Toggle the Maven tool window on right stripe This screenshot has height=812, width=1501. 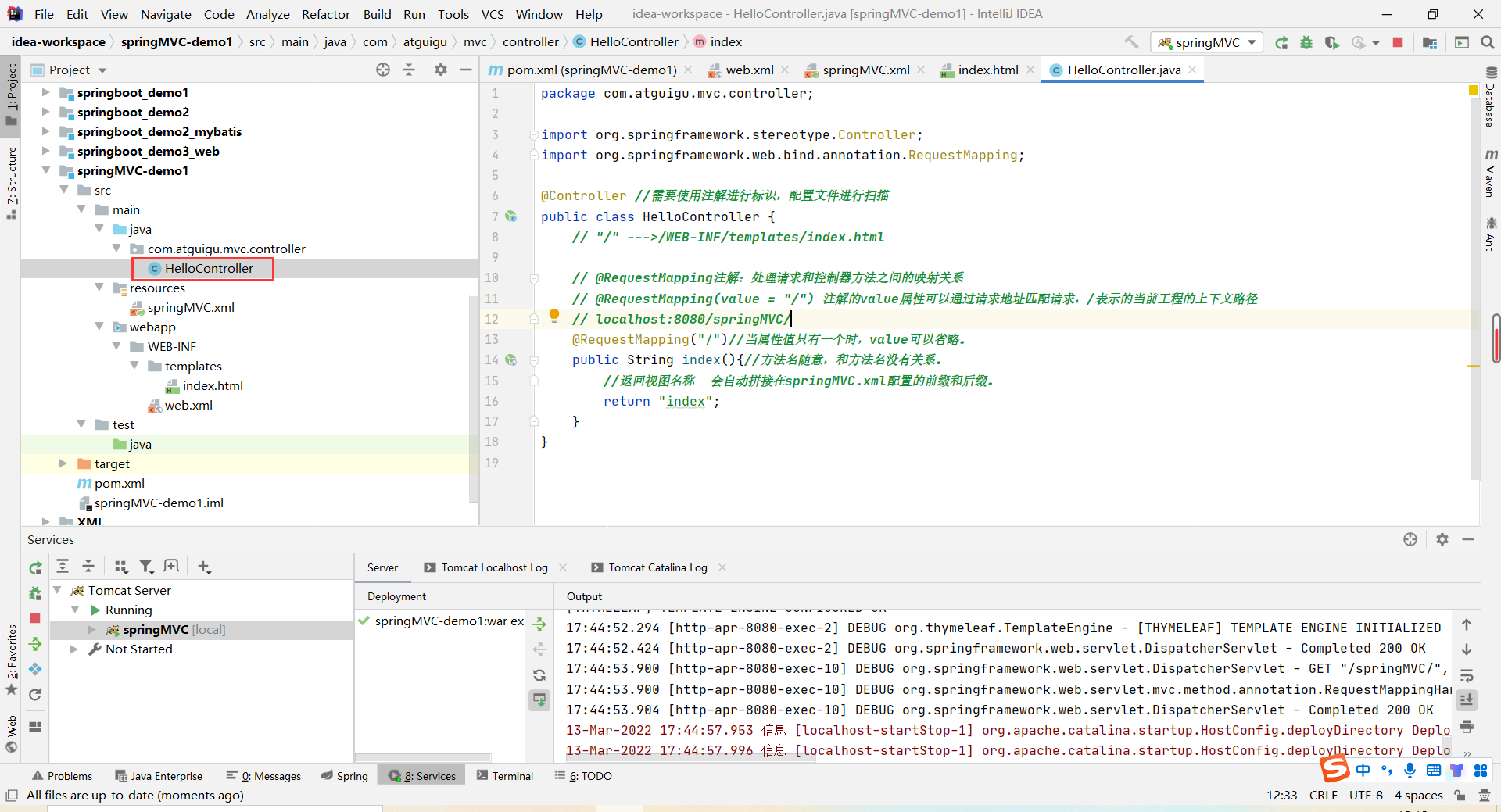[1491, 173]
